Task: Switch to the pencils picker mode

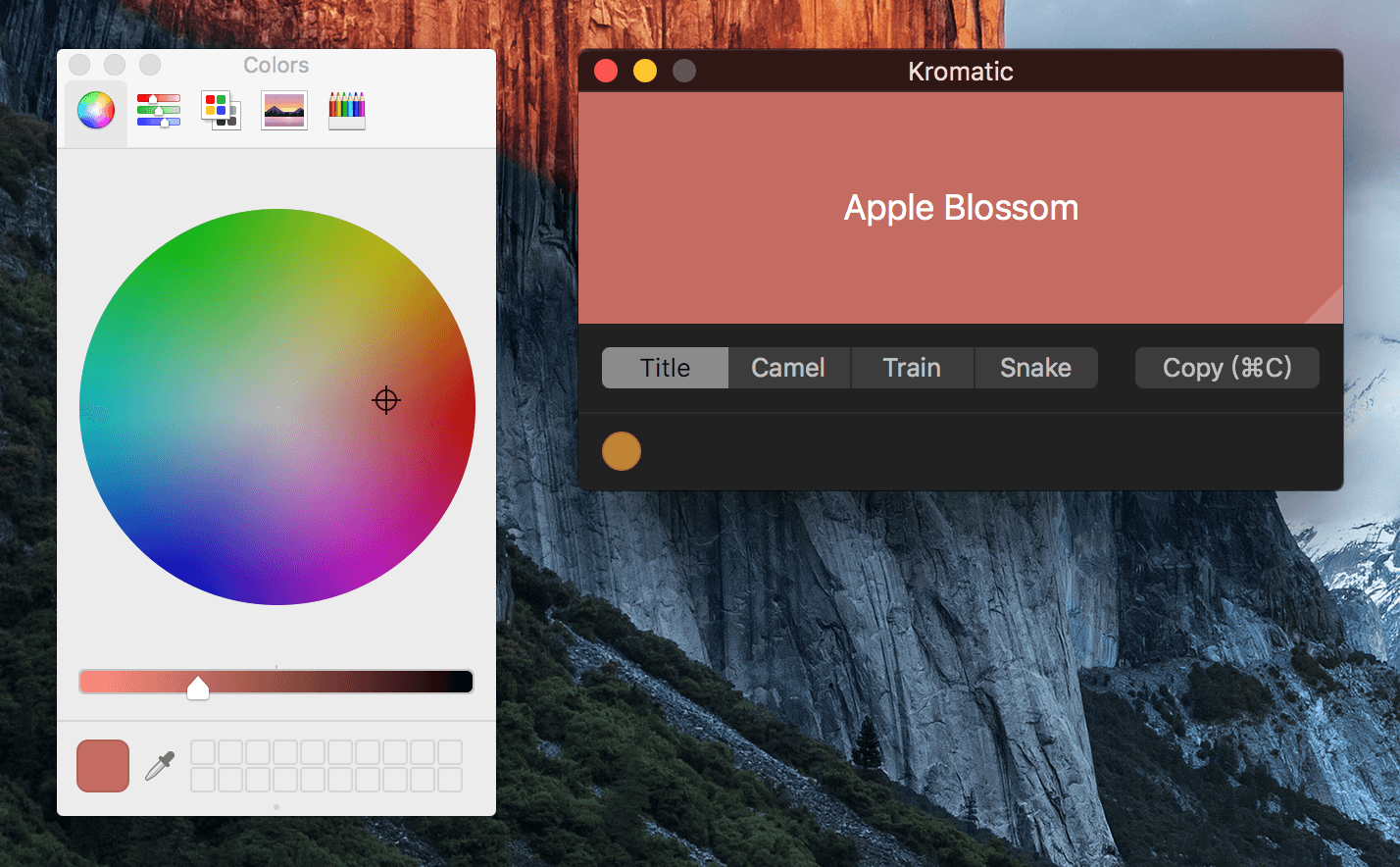Action: [x=347, y=110]
